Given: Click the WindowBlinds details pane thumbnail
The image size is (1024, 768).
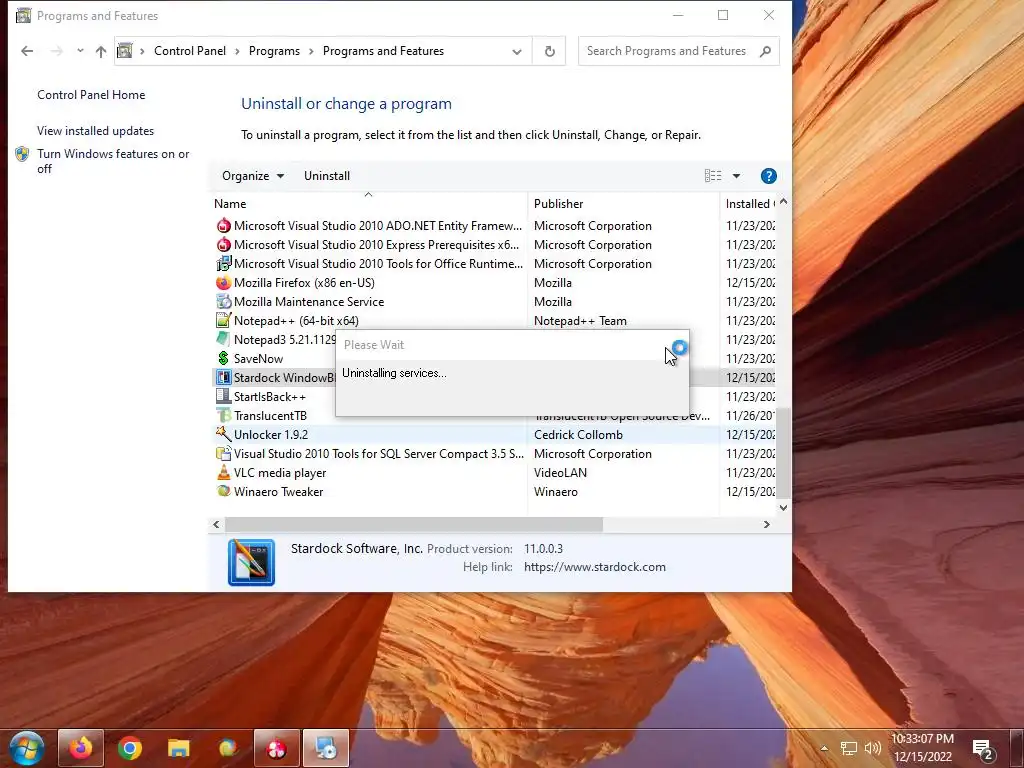Looking at the screenshot, I should tap(251, 562).
